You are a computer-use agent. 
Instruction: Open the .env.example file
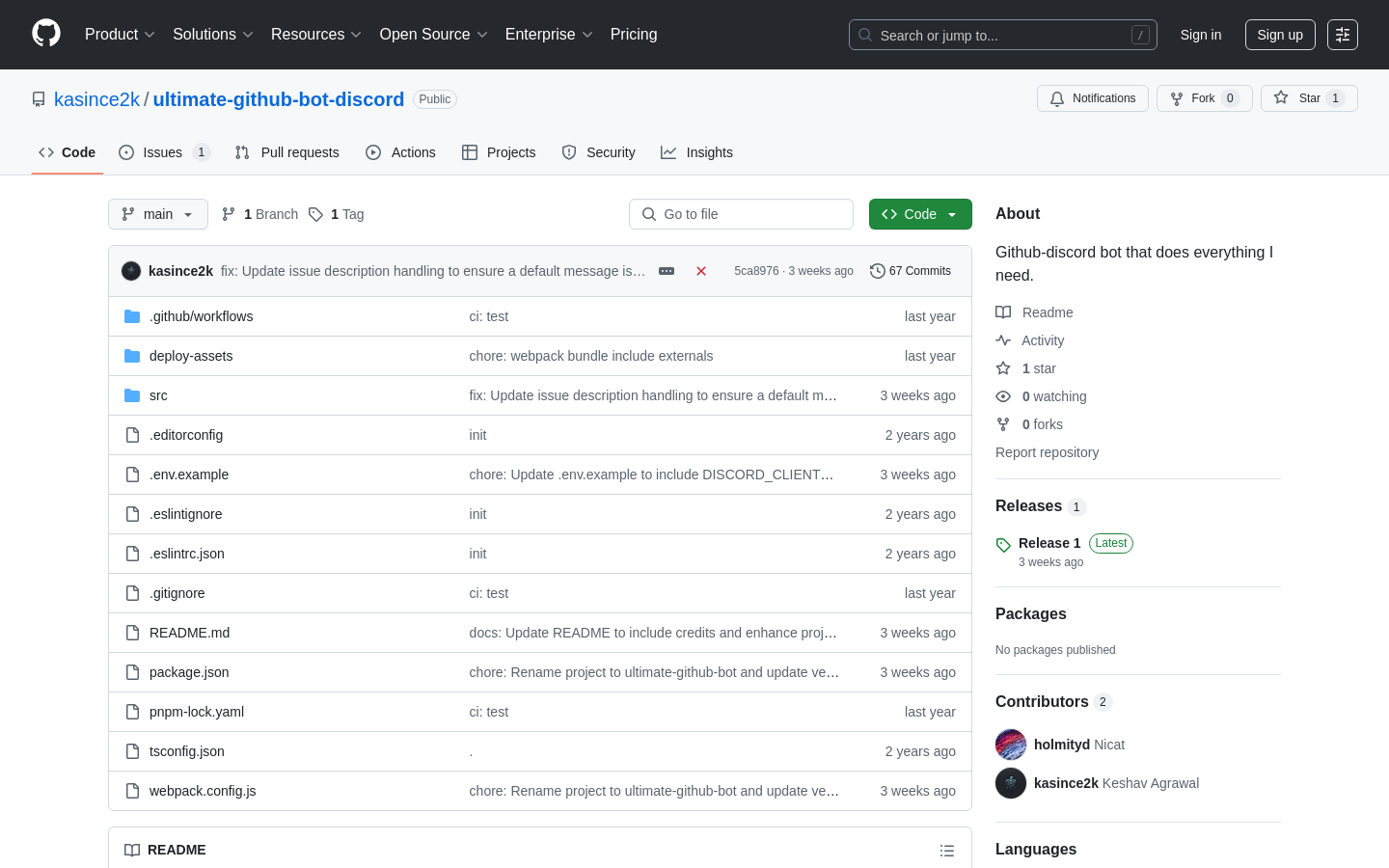tap(189, 475)
